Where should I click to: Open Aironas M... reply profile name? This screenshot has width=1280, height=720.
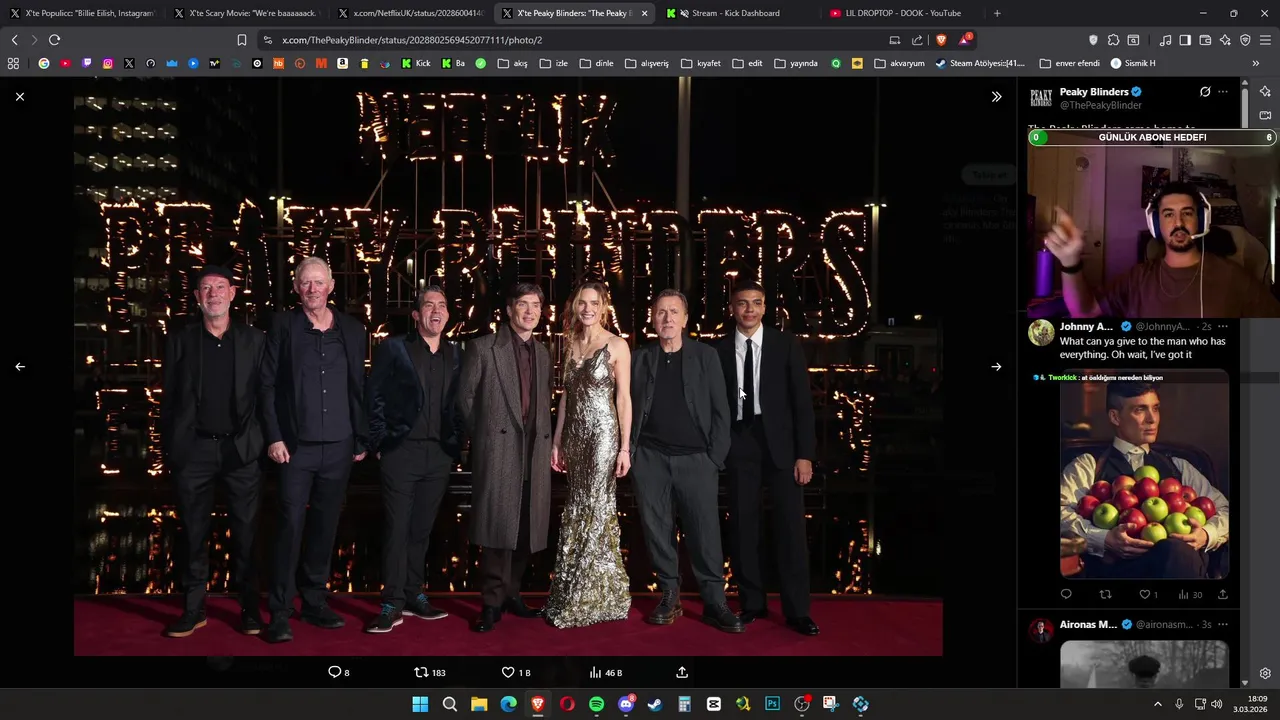point(1088,625)
